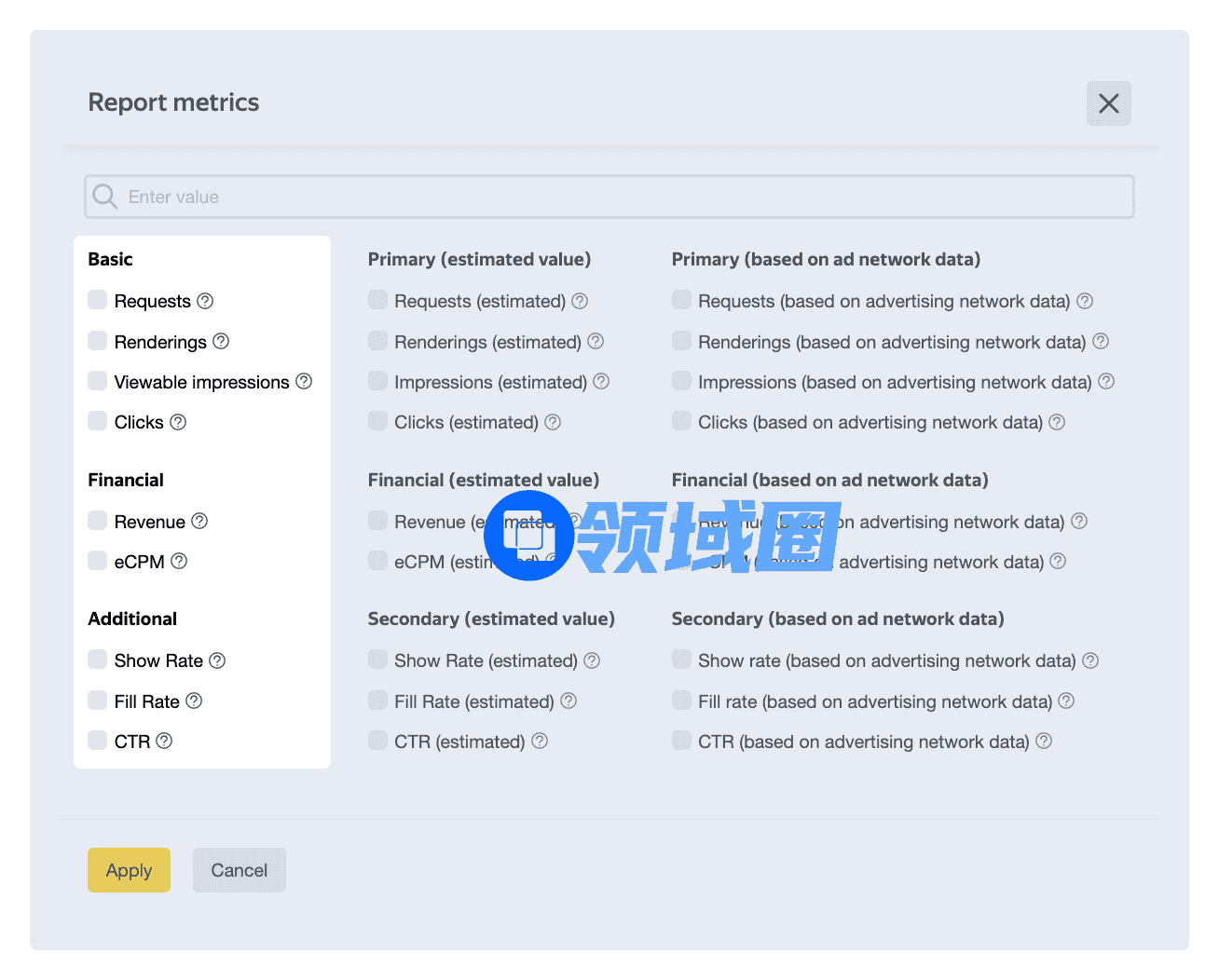Click help icon beside Fill Rate (estimated)
The width and height of the screenshot is (1219, 980).
[x=568, y=701]
